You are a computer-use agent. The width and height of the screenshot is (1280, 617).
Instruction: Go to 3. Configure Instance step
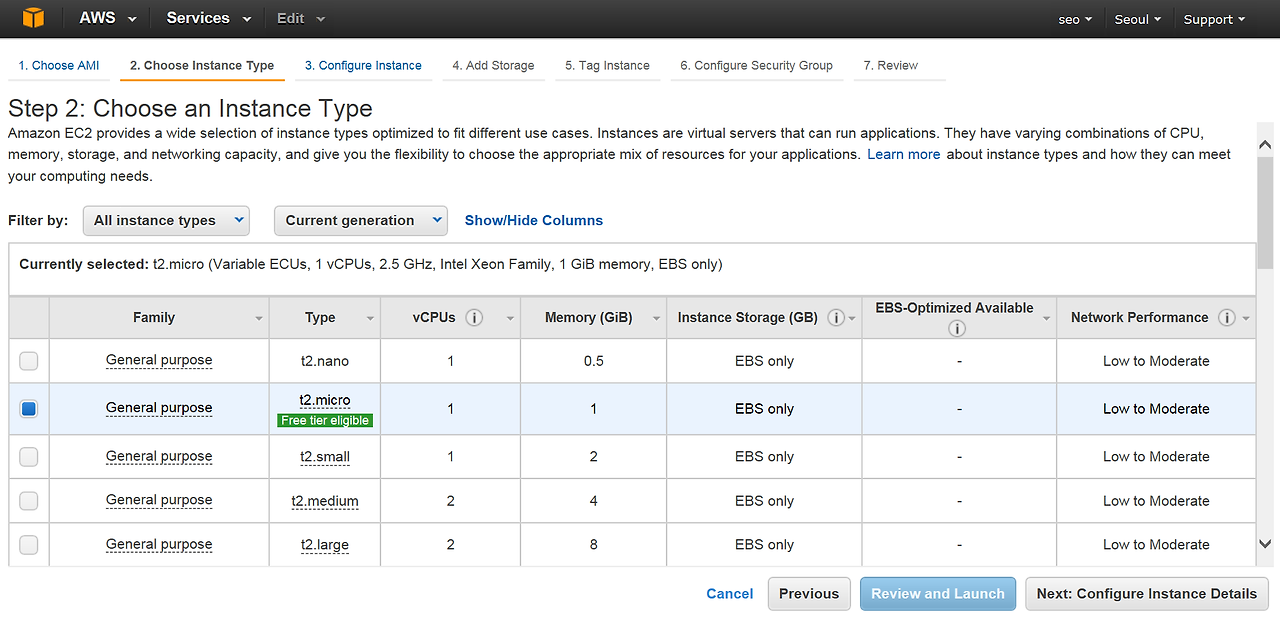click(x=363, y=66)
